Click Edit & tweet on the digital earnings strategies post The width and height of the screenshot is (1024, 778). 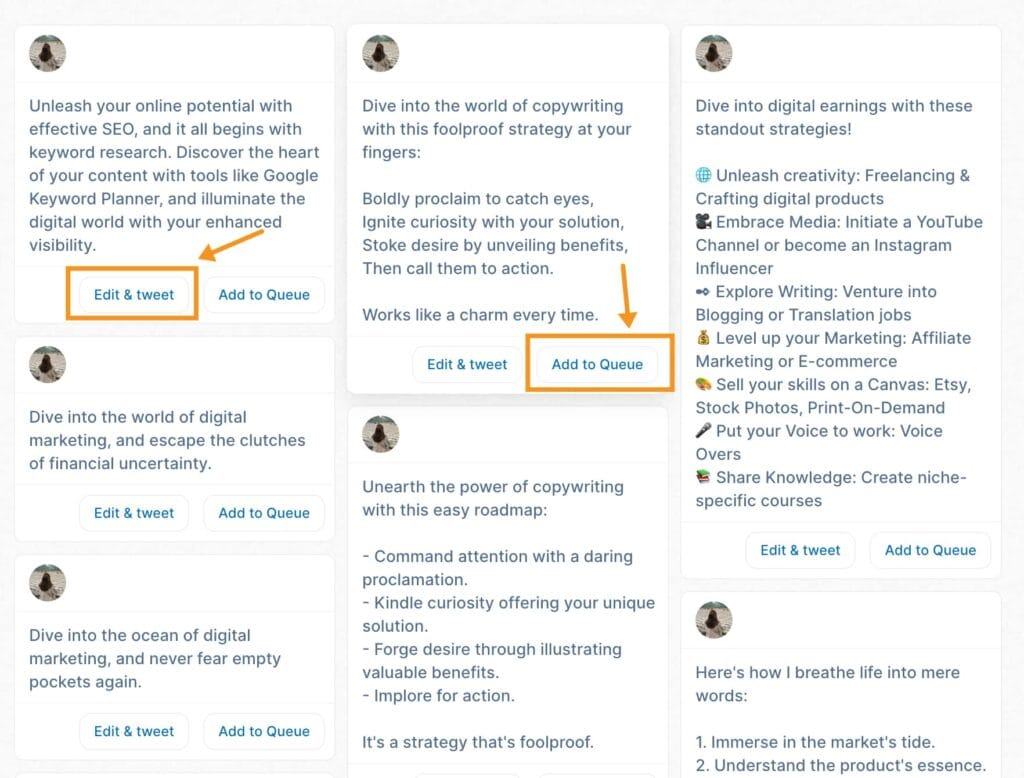click(800, 549)
